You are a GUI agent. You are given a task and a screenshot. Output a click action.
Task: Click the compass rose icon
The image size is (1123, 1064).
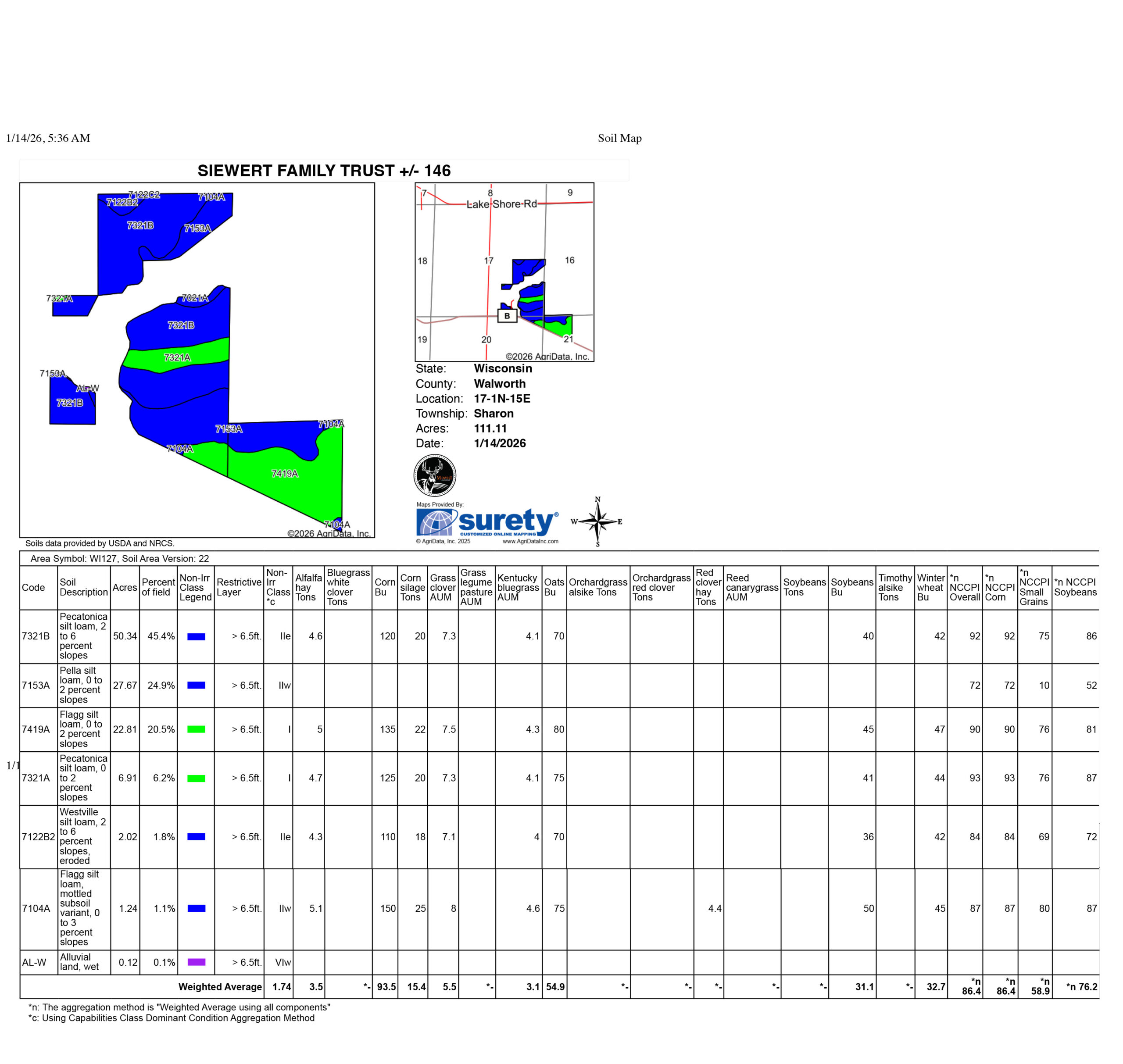pos(597,521)
